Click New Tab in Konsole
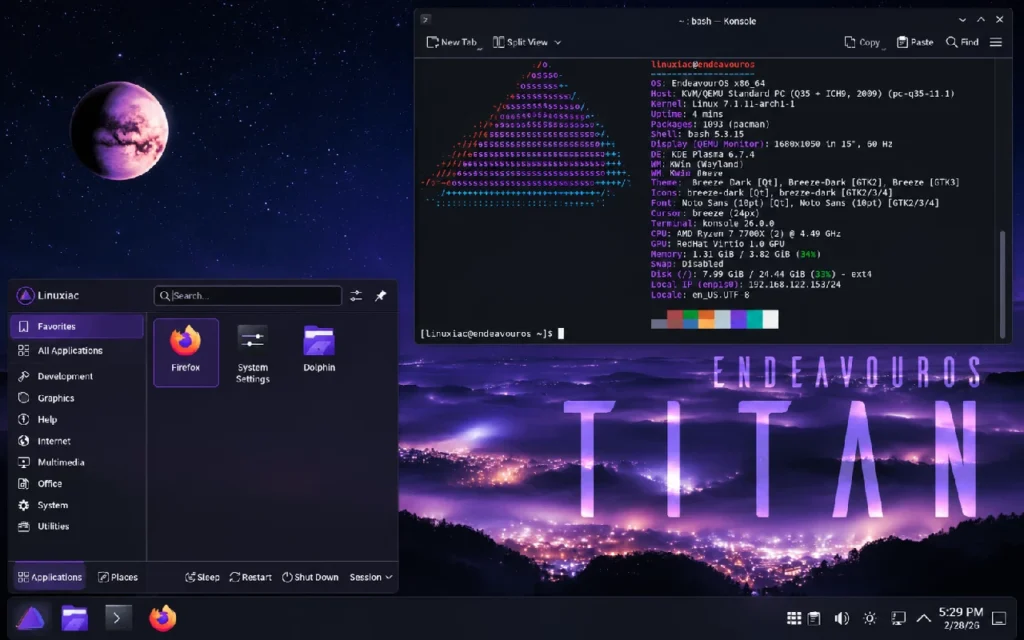The image size is (1024, 640). point(453,42)
